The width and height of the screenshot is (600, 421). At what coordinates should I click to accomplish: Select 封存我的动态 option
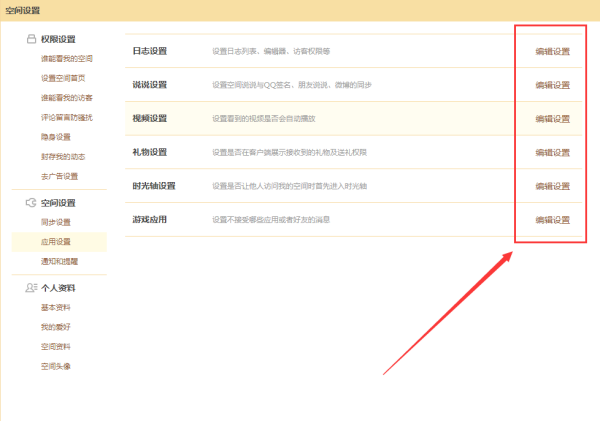coord(63,157)
